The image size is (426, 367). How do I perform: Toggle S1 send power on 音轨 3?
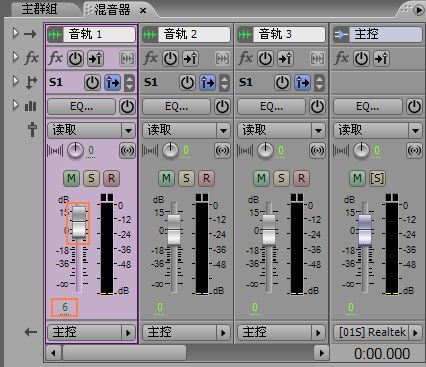282,82
